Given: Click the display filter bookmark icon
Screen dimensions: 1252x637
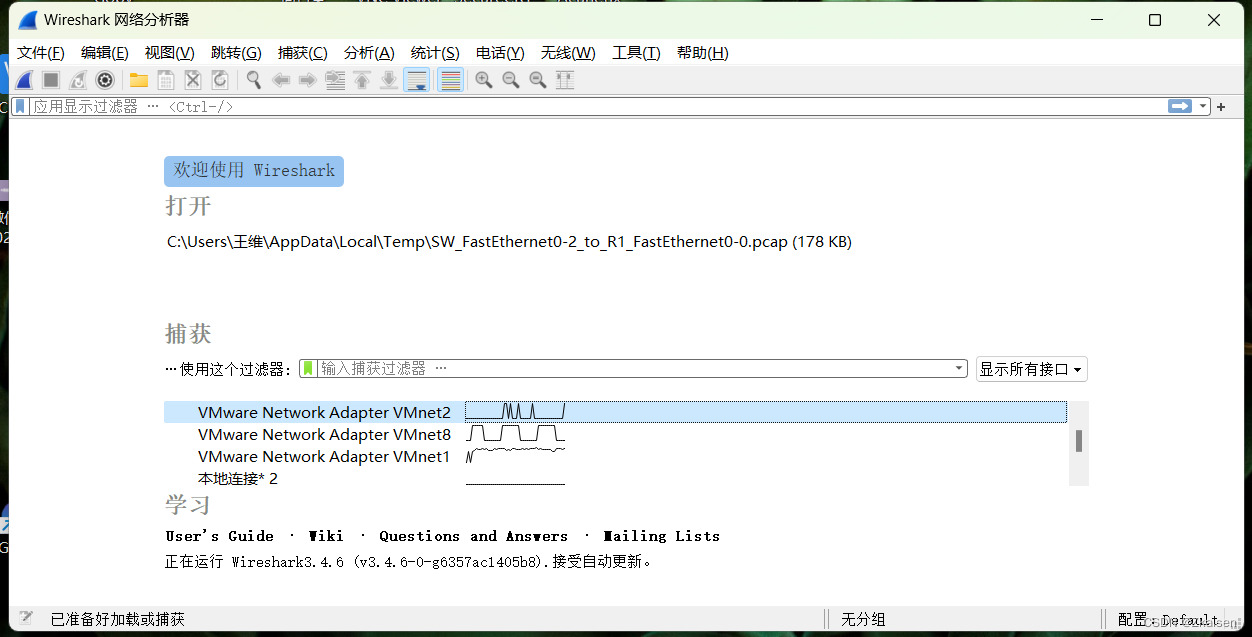Looking at the screenshot, I should (x=20, y=106).
